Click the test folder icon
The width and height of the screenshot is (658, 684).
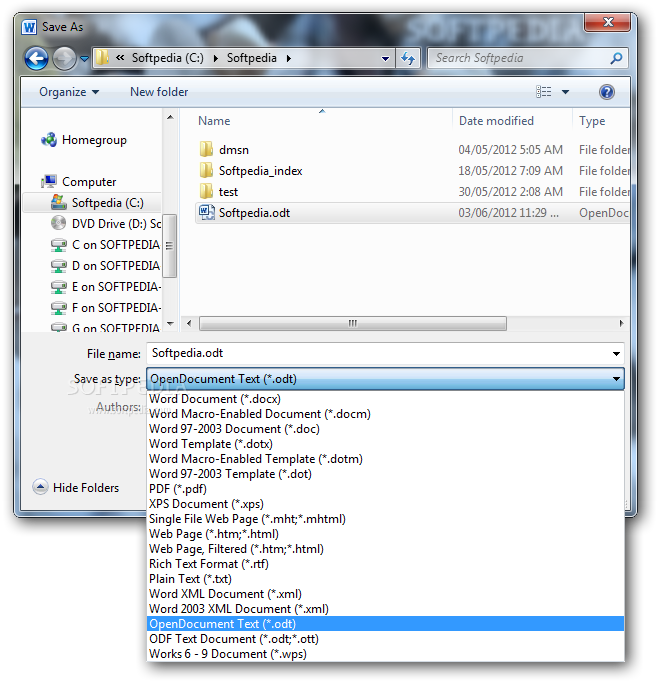pos(206,192)
